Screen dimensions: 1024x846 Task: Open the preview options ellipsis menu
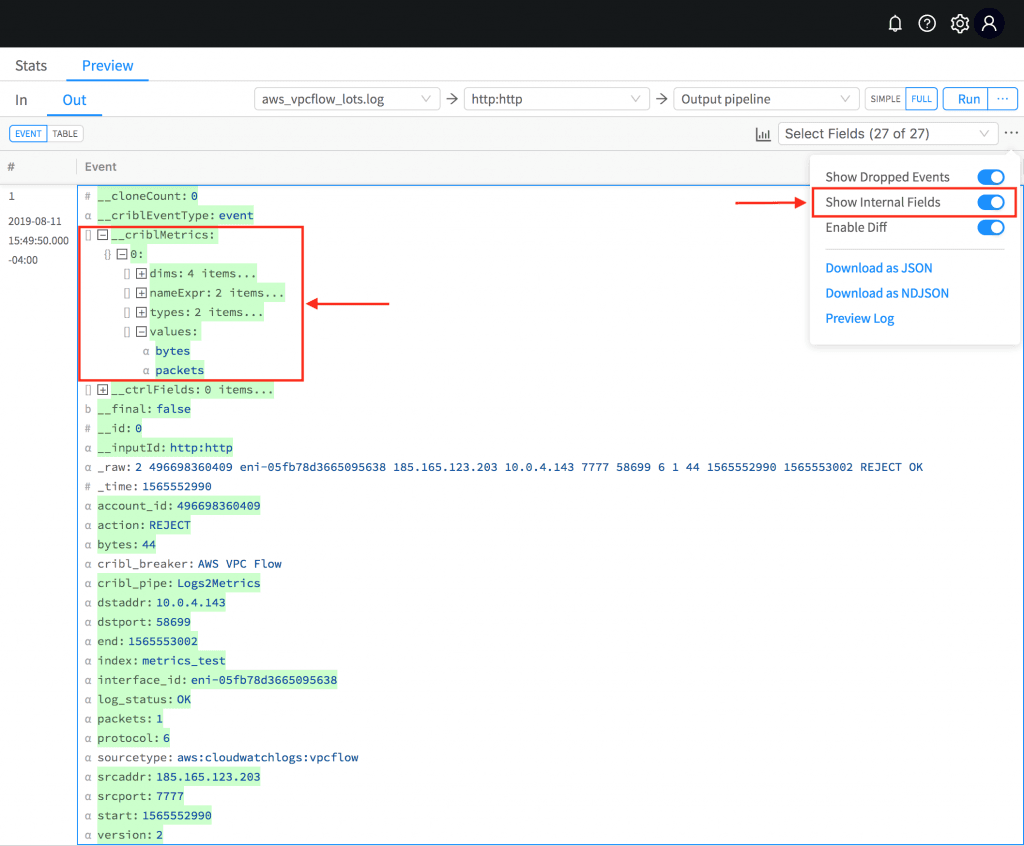click(x=1010, y=132)
